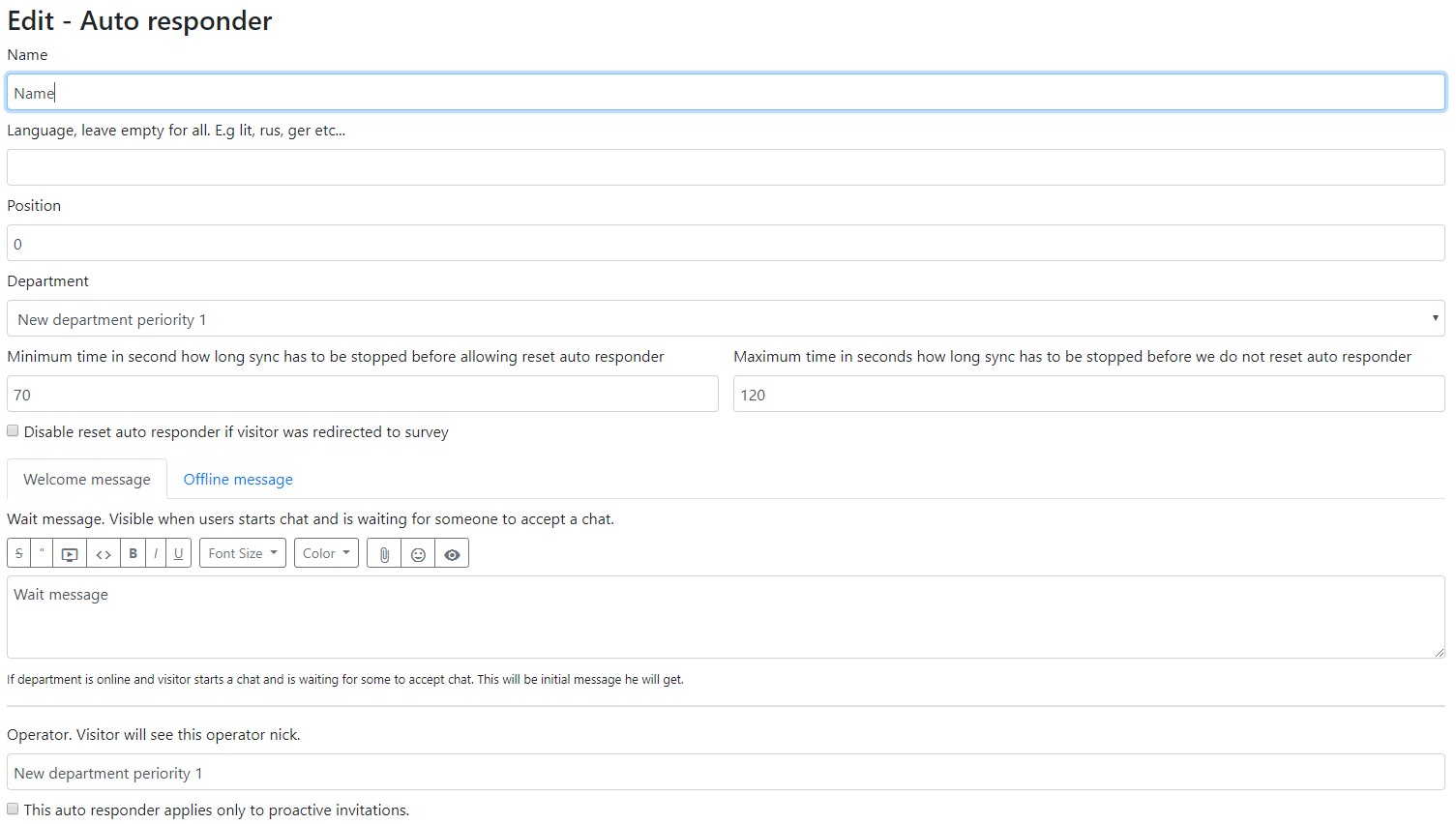1456x824 pixels.
Task: Grab the textarea resize handle corner
Action: pos(1439,652)
